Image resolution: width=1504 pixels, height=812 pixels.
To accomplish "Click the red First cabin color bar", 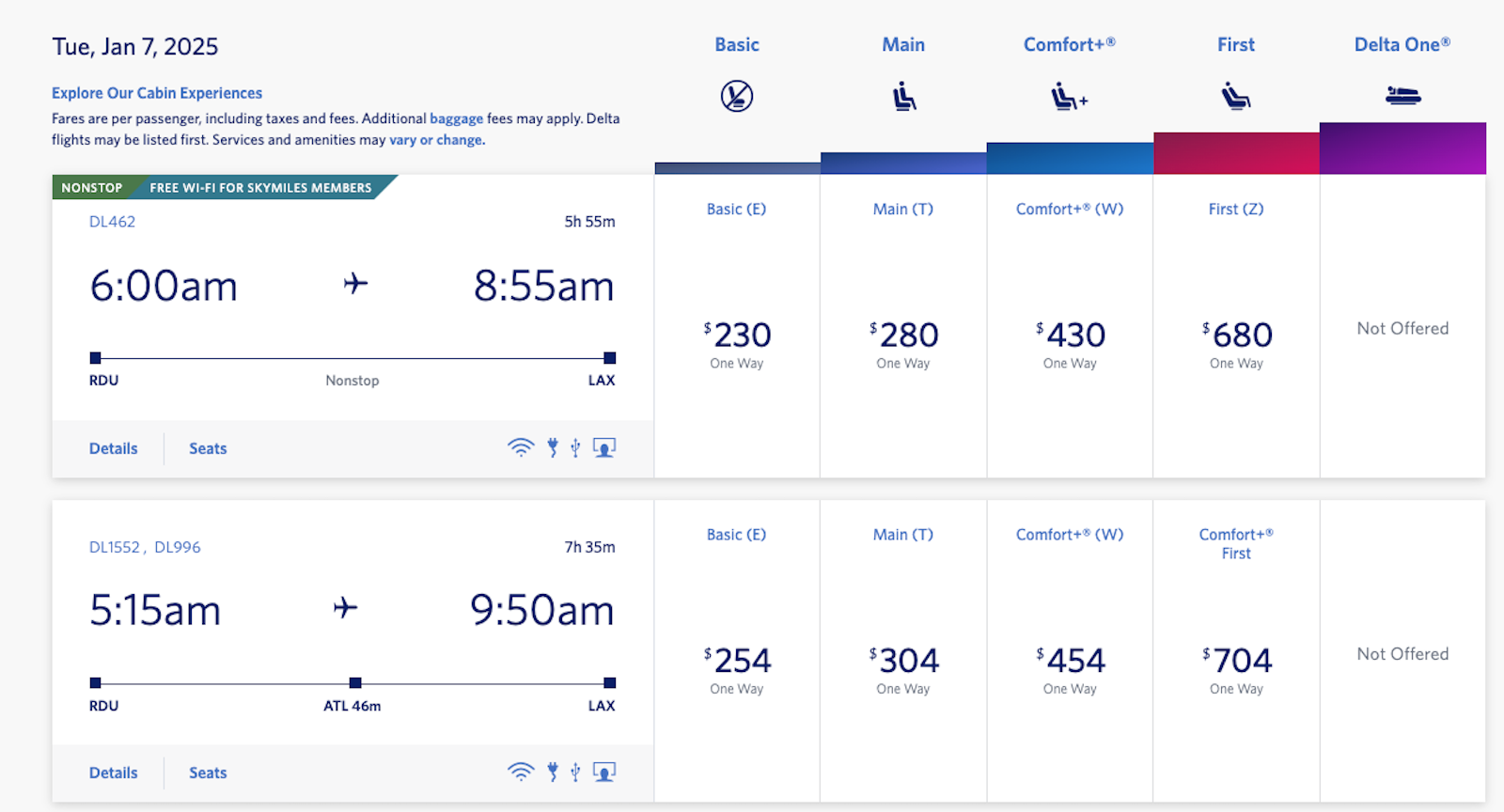I will pos(1236,153).
